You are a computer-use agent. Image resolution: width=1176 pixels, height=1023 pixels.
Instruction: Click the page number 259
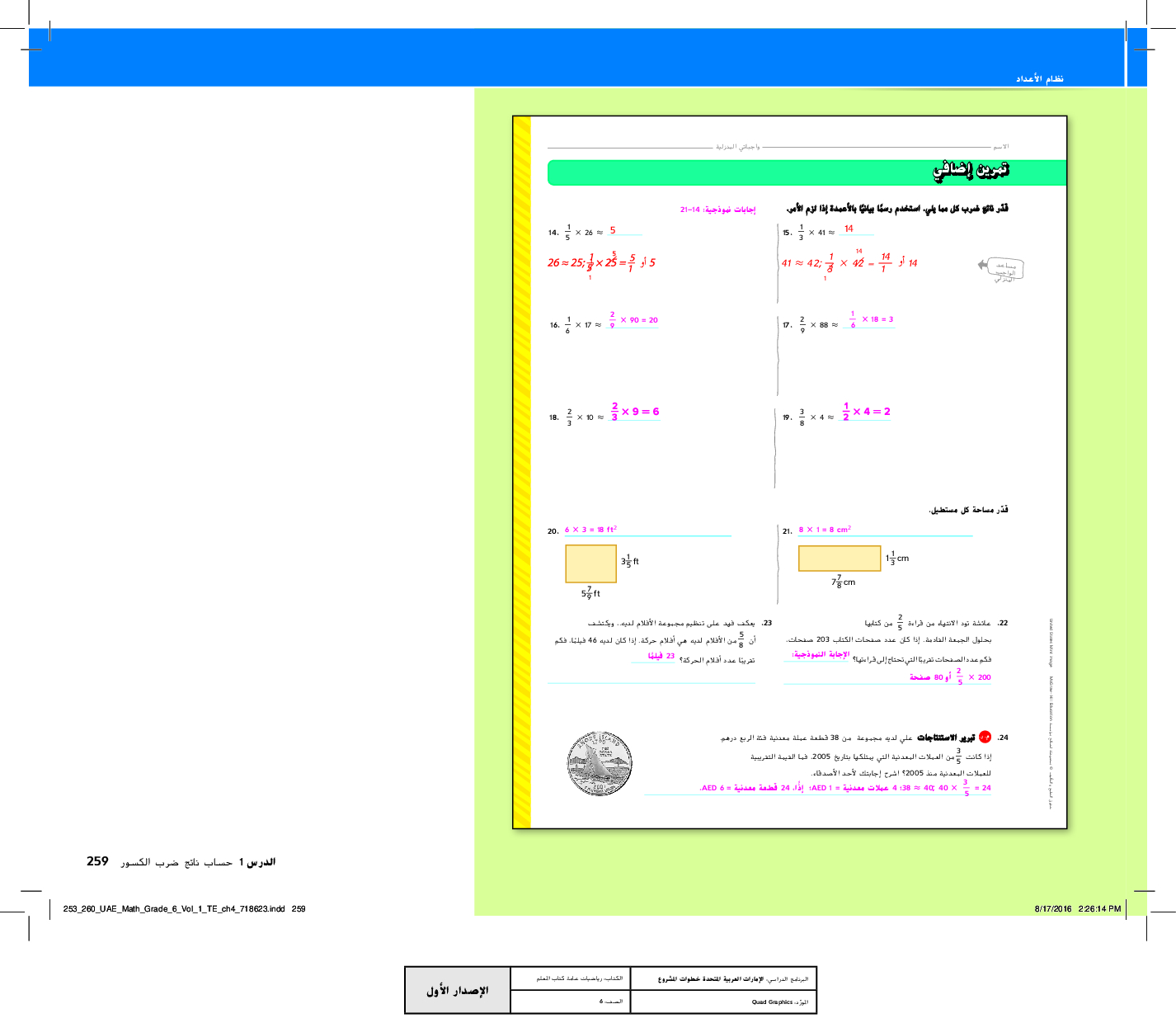tap(97, 861)
